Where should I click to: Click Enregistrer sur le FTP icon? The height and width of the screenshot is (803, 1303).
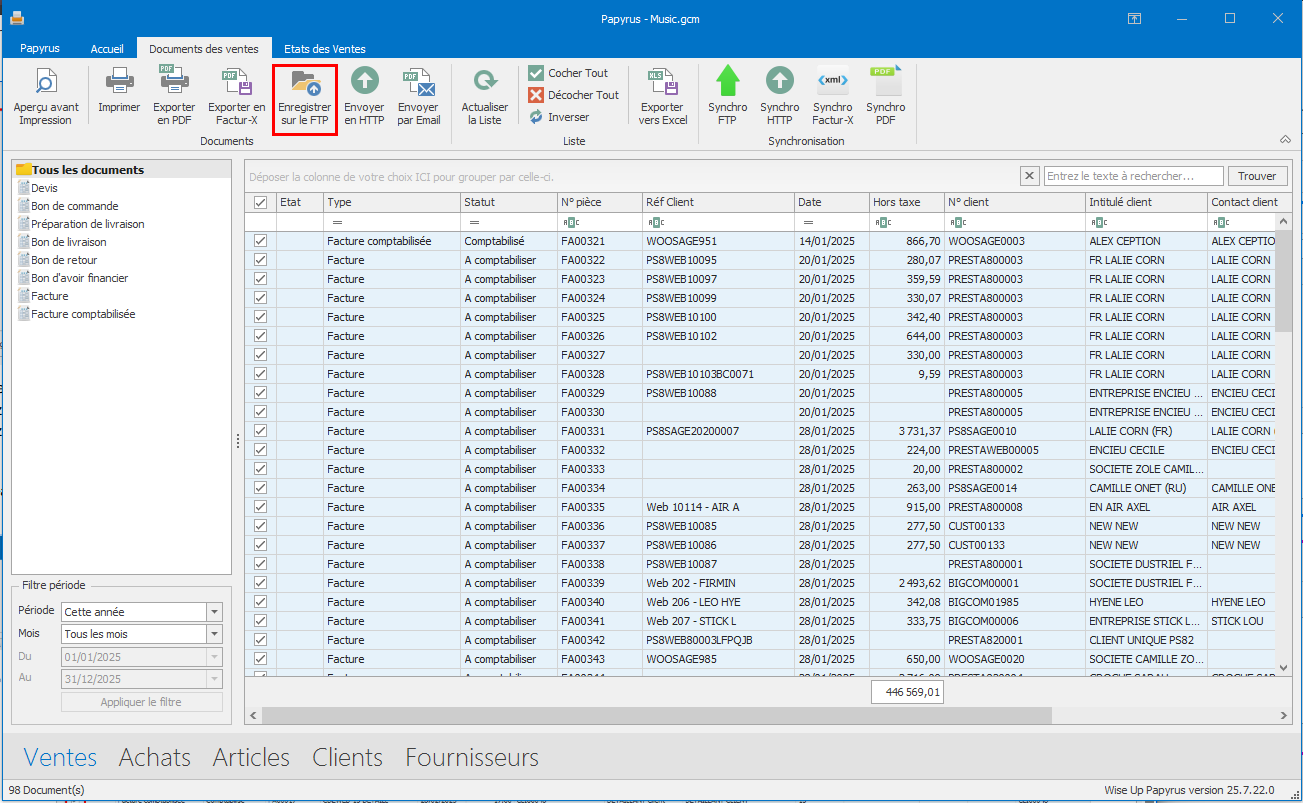click(304, 82)
